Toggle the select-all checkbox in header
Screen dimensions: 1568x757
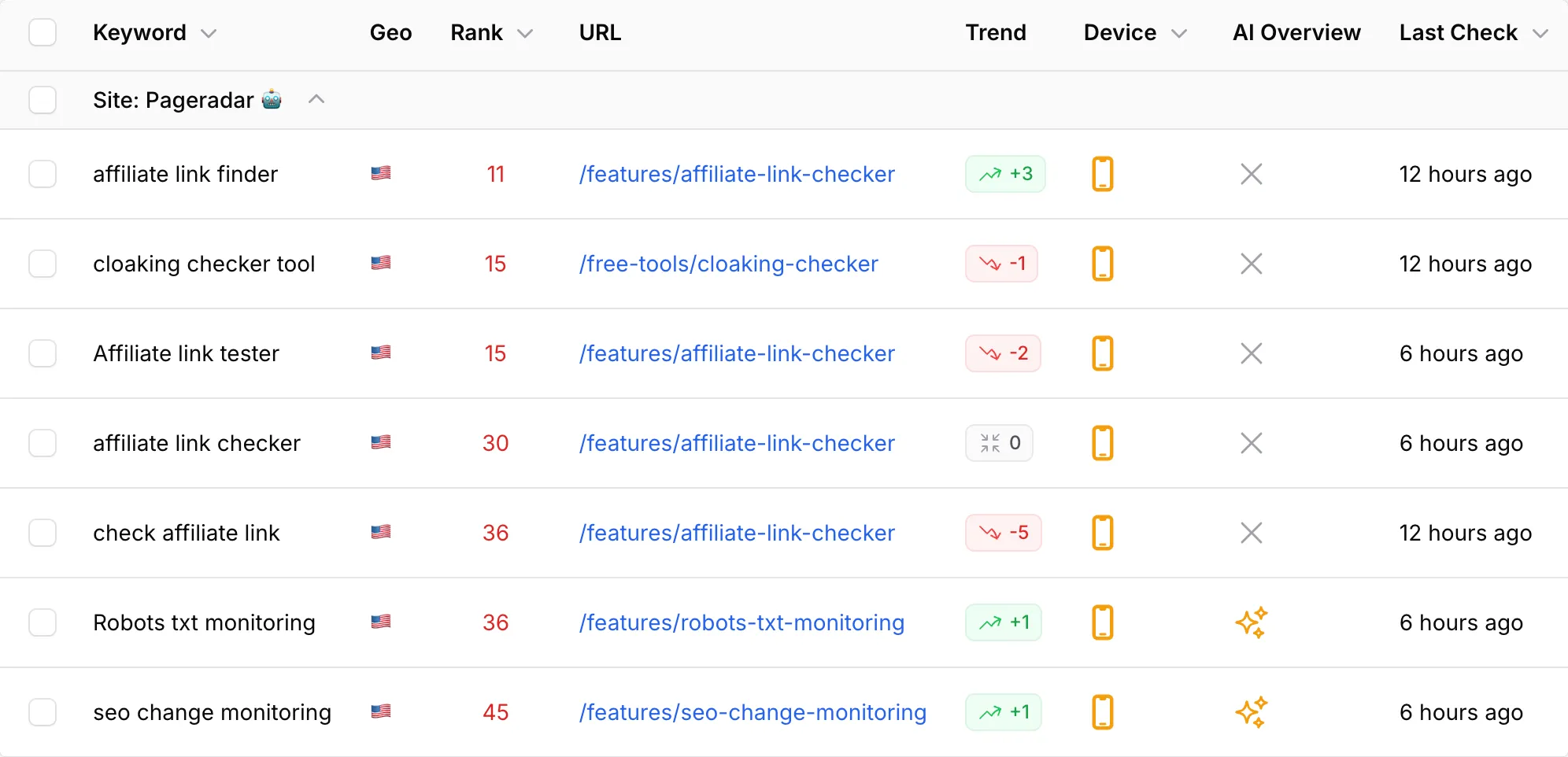43,32
